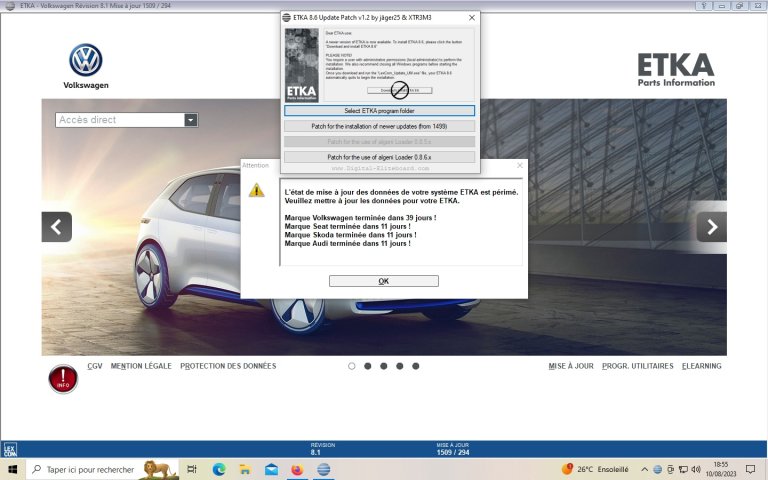Viewport: 768px width, 480px height.
Task: Open File Explorer from taskbar
Action: pyautogui.click(x=245, y=469)
